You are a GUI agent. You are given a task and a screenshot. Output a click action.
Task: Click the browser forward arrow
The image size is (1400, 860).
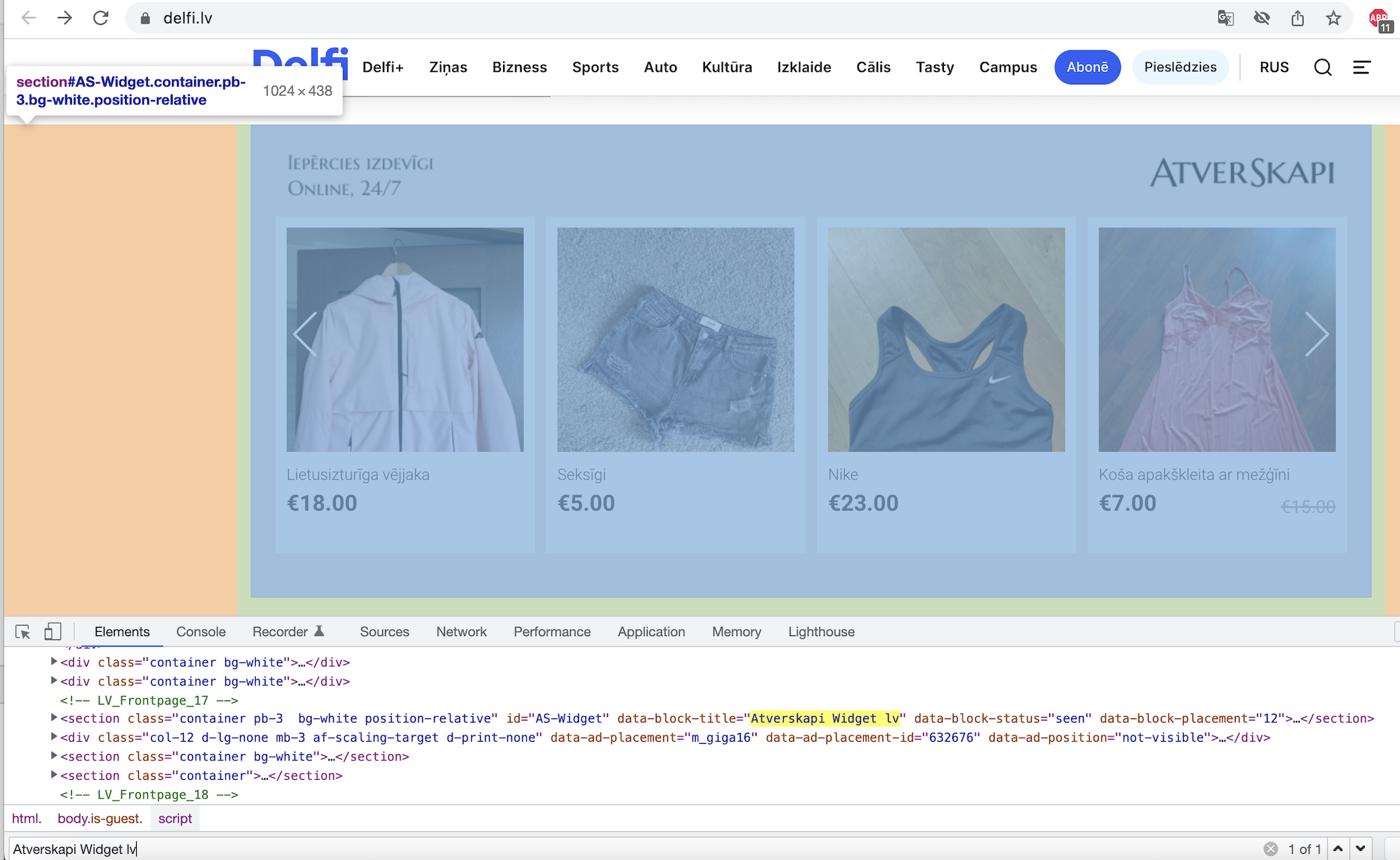point(64,18)
